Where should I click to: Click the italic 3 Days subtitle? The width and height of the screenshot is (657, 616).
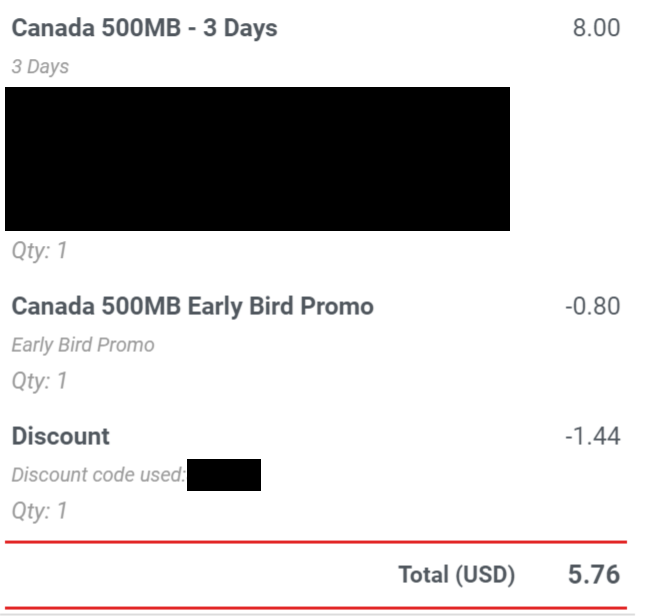click(40, 67)
